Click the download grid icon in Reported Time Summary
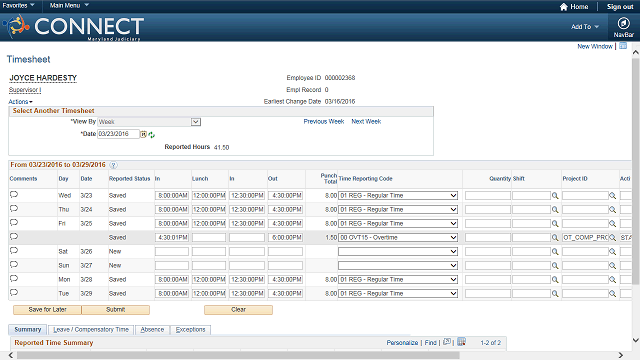 pos(462,342)
